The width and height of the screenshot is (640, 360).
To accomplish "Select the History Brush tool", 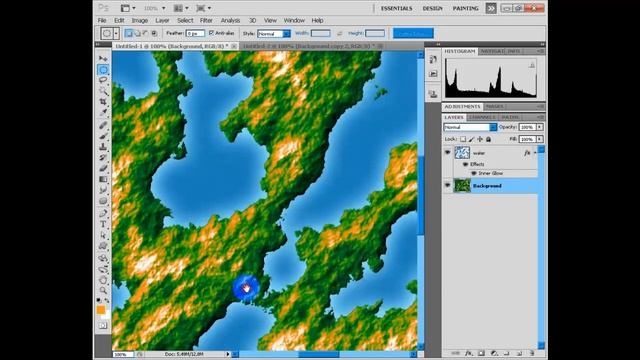I will [103, 157].
